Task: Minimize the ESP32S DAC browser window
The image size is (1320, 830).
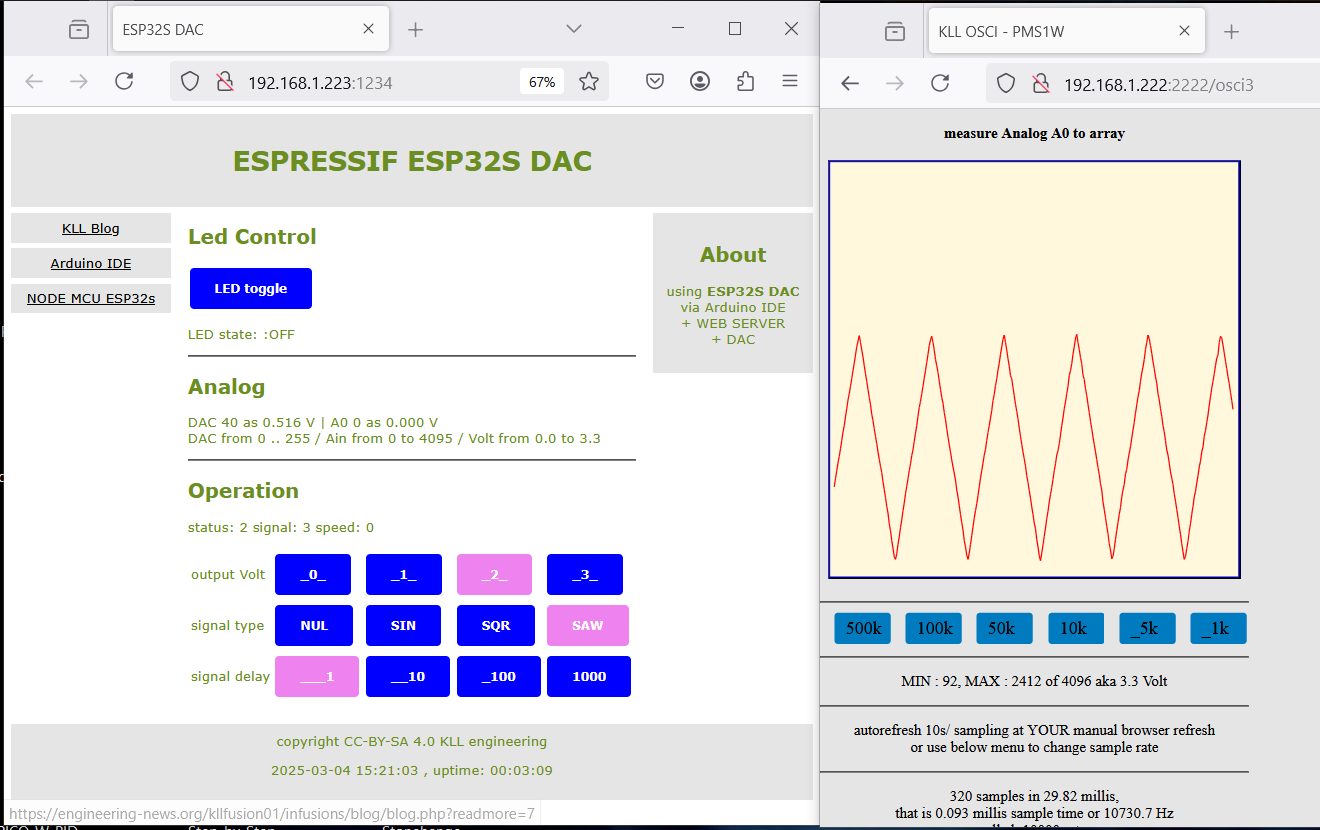Action: click(x=679, y=29)
